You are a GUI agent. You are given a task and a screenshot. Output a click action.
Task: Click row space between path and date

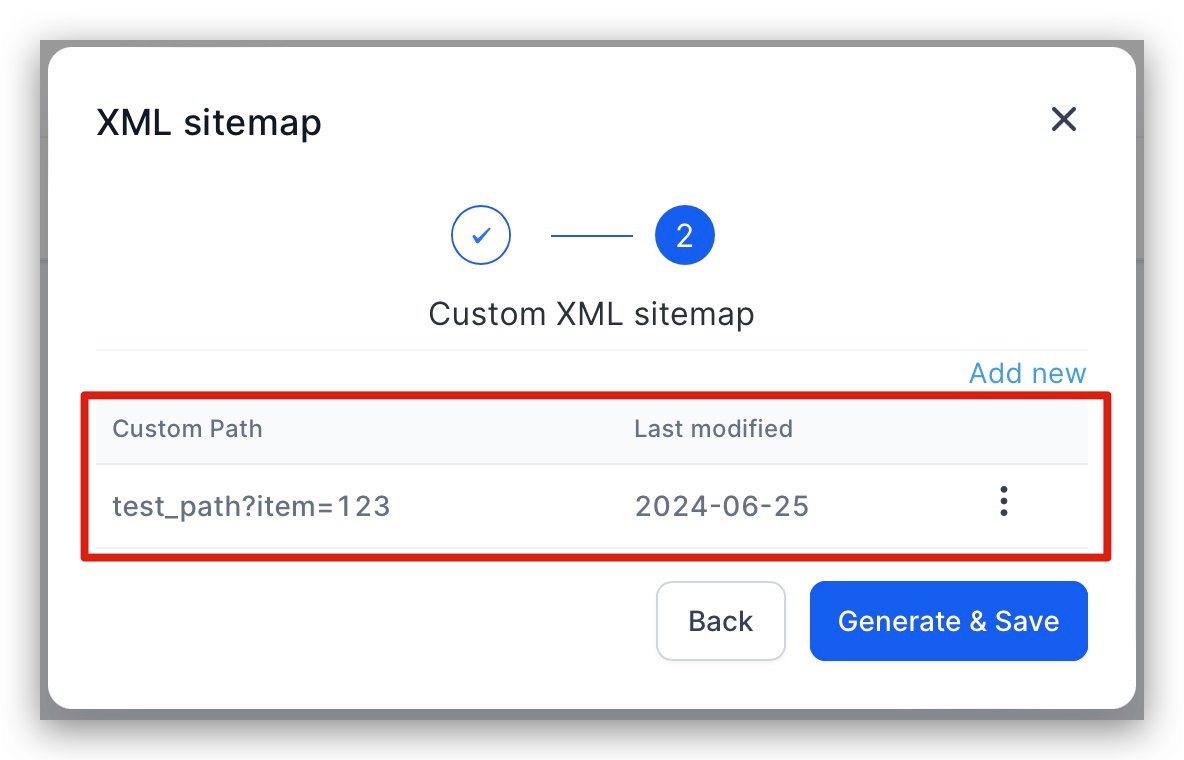(x=510, y=506)
